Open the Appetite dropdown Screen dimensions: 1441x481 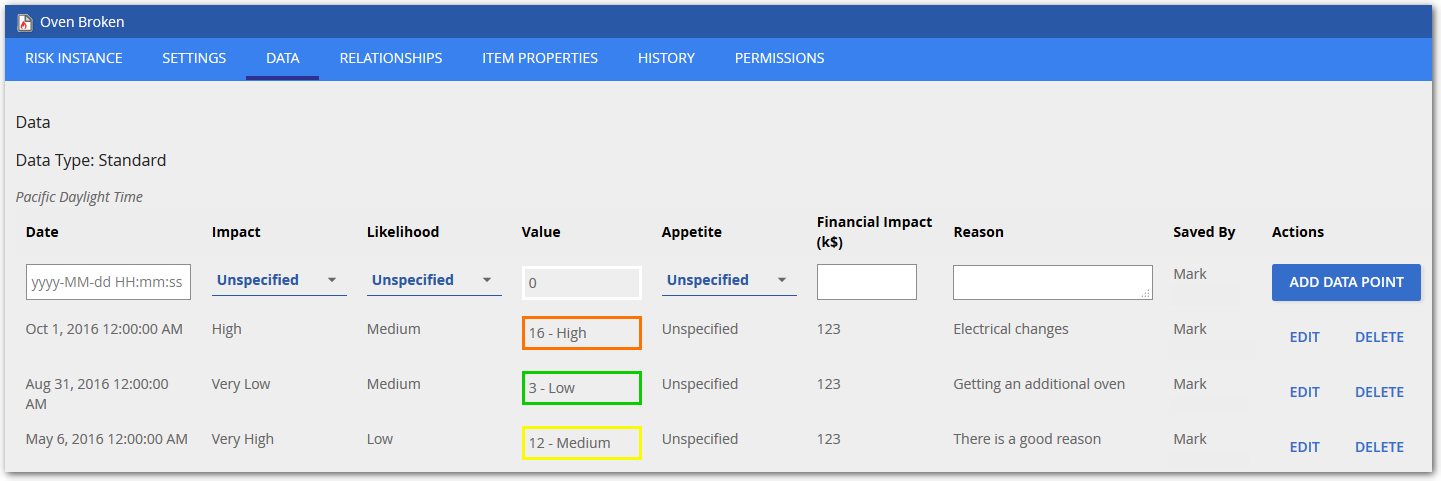point(729,281)
